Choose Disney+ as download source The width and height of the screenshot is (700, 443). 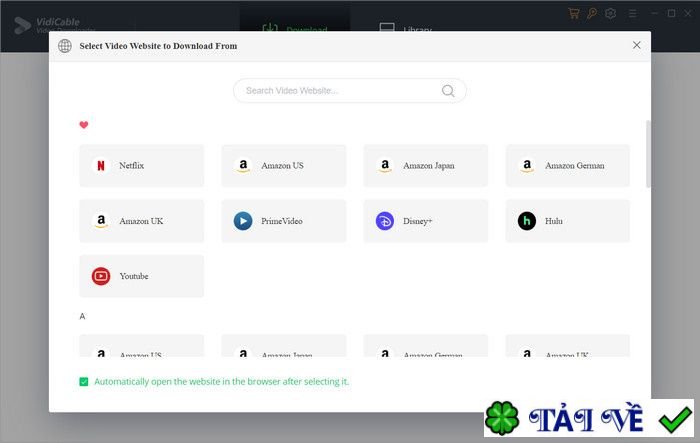pyautogui.click(x=425, y=221)
